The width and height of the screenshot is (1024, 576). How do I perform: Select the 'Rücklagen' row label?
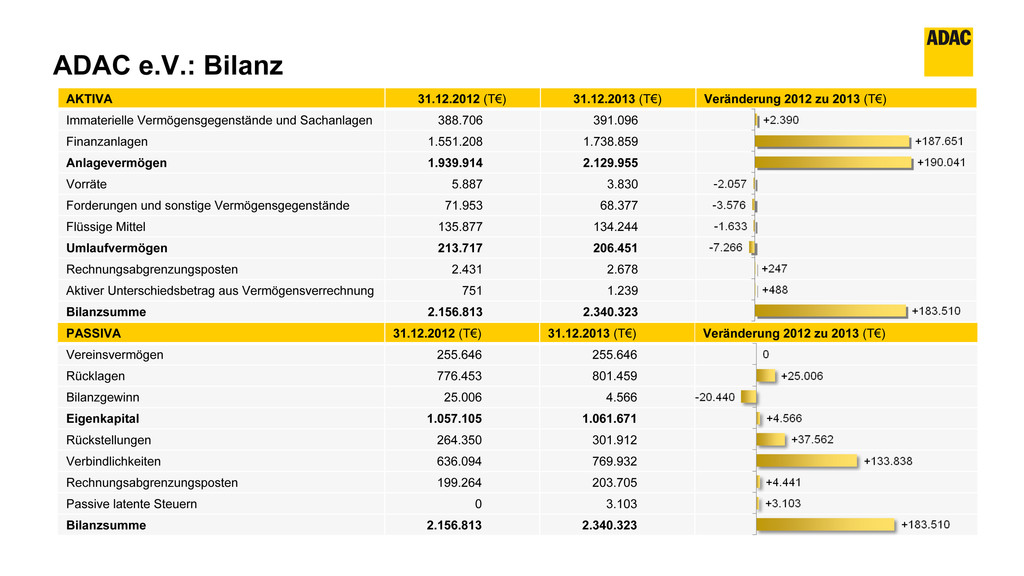click(x=95, y=376)
